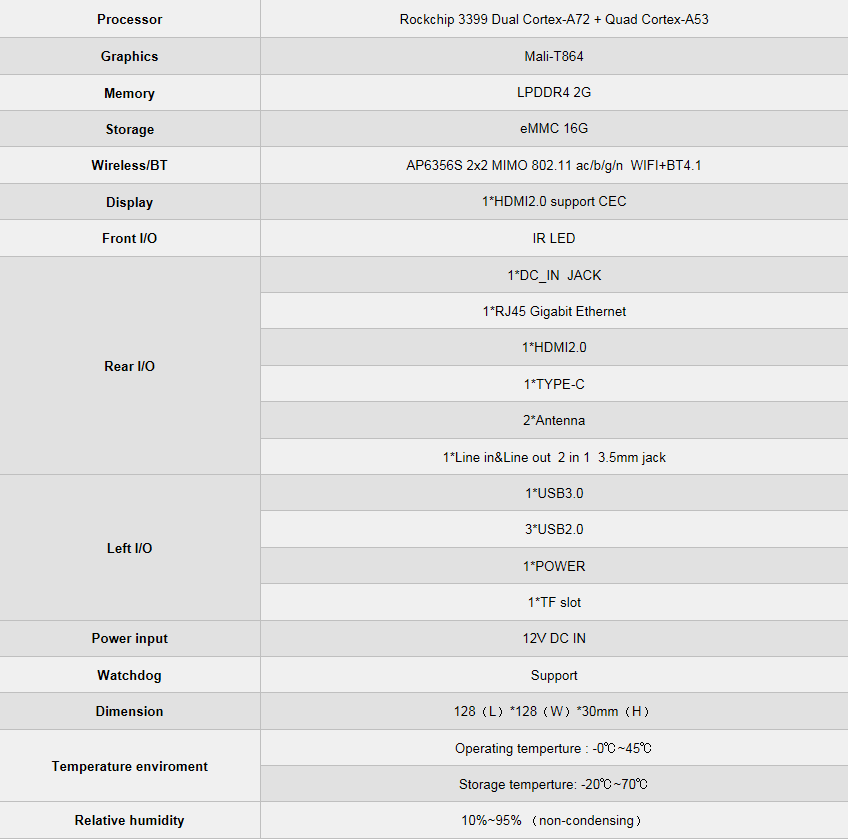This screenshot has height=839, width=848.
Task: Click the AP6356S wireless specification text
Action: 554,165
